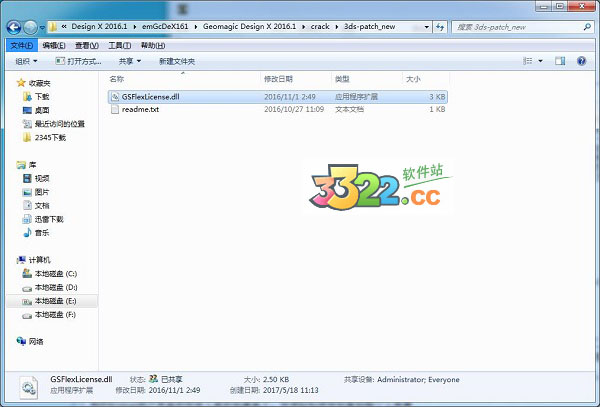Click the details pane dll file thumbnail
This screenshot has width=600, height=407.
point(29,387)
